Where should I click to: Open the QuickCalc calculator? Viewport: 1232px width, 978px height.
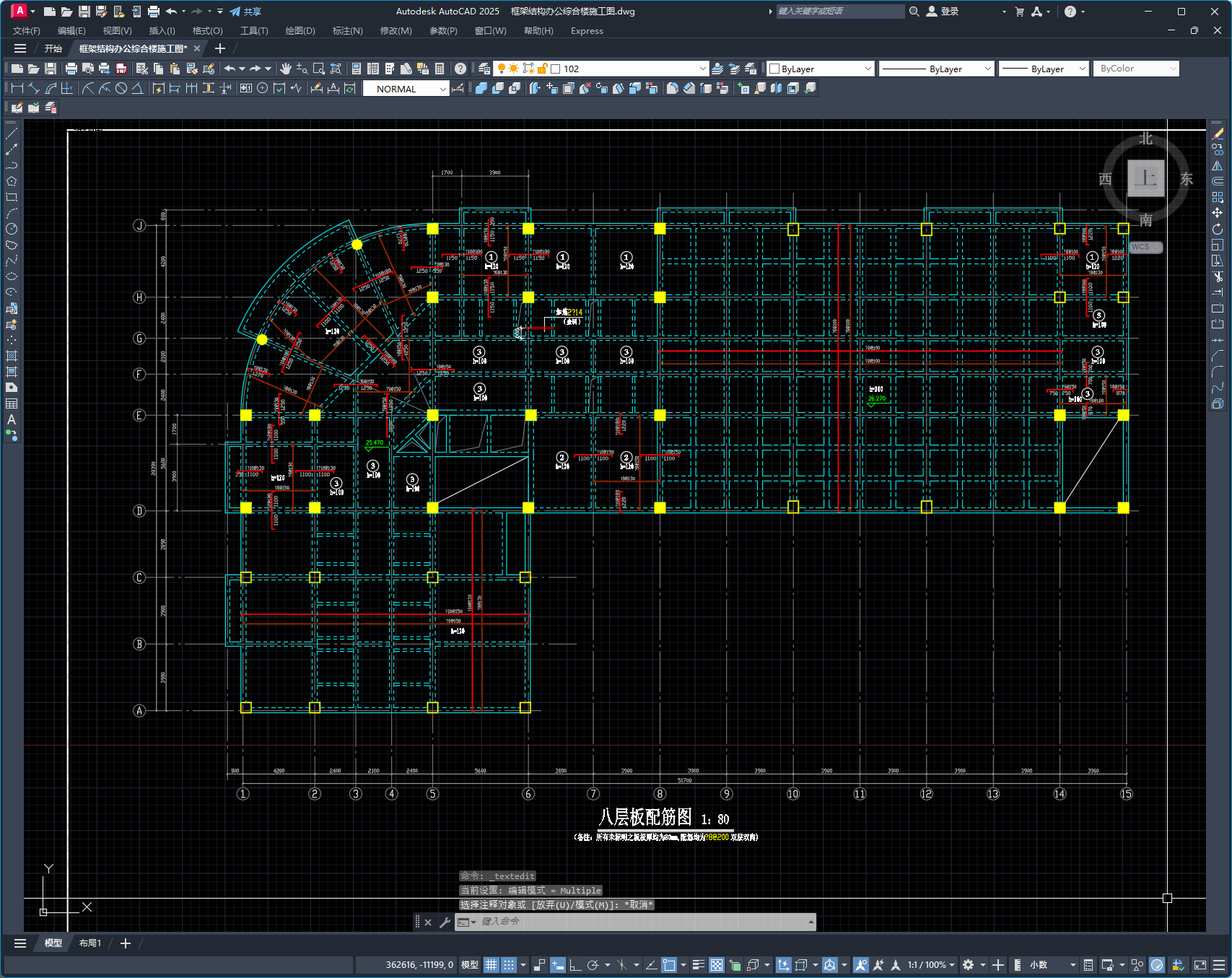pos(440,69)
